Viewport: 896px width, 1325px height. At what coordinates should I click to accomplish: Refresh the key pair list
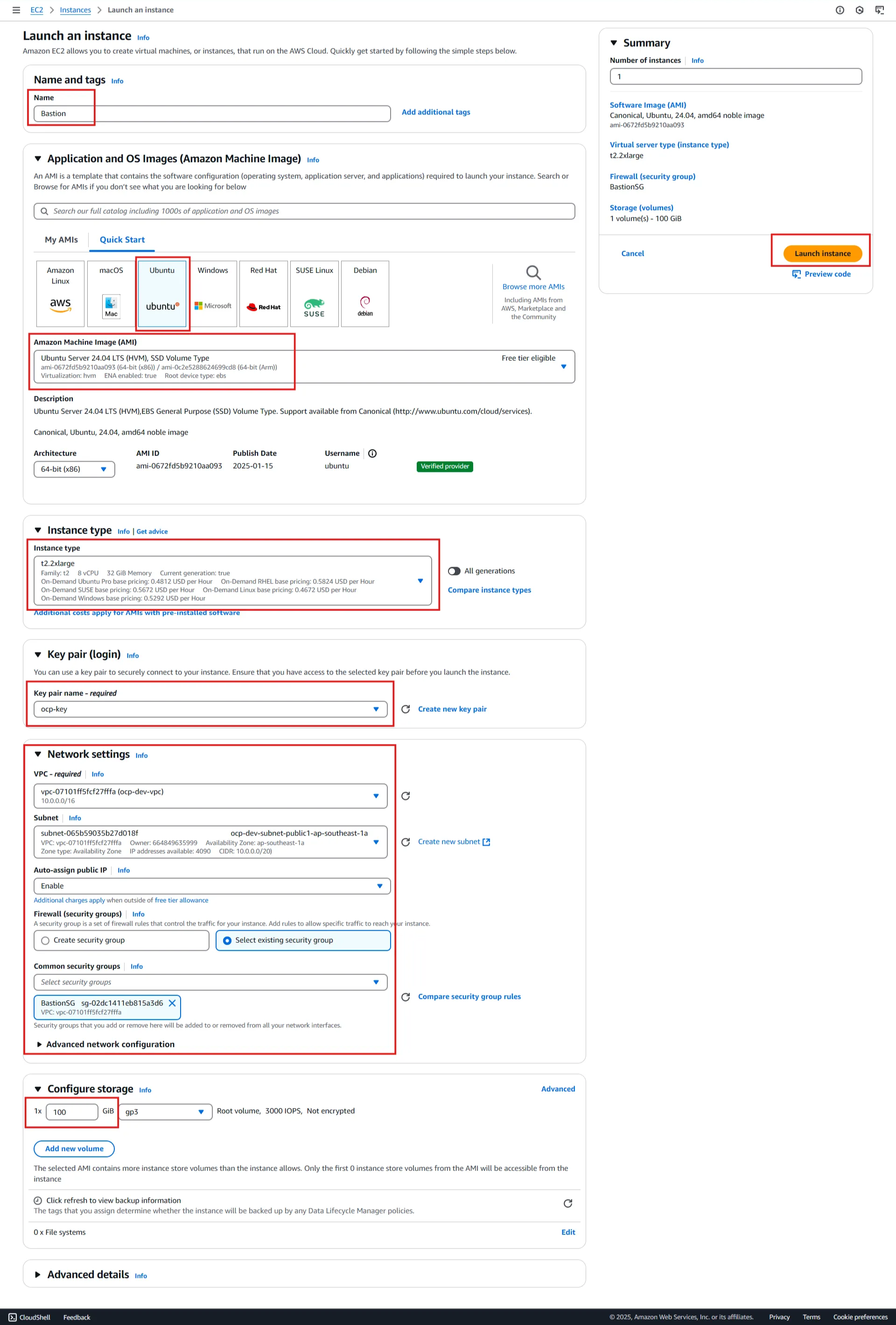click(x=405, y=708)
